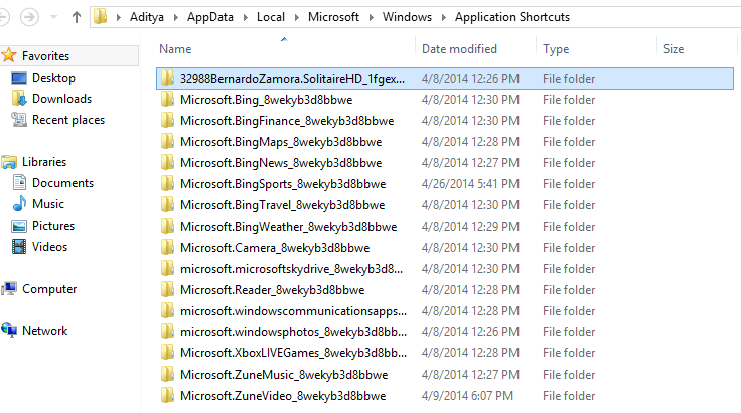Click the Forward navigation arrow

point(29,17)
